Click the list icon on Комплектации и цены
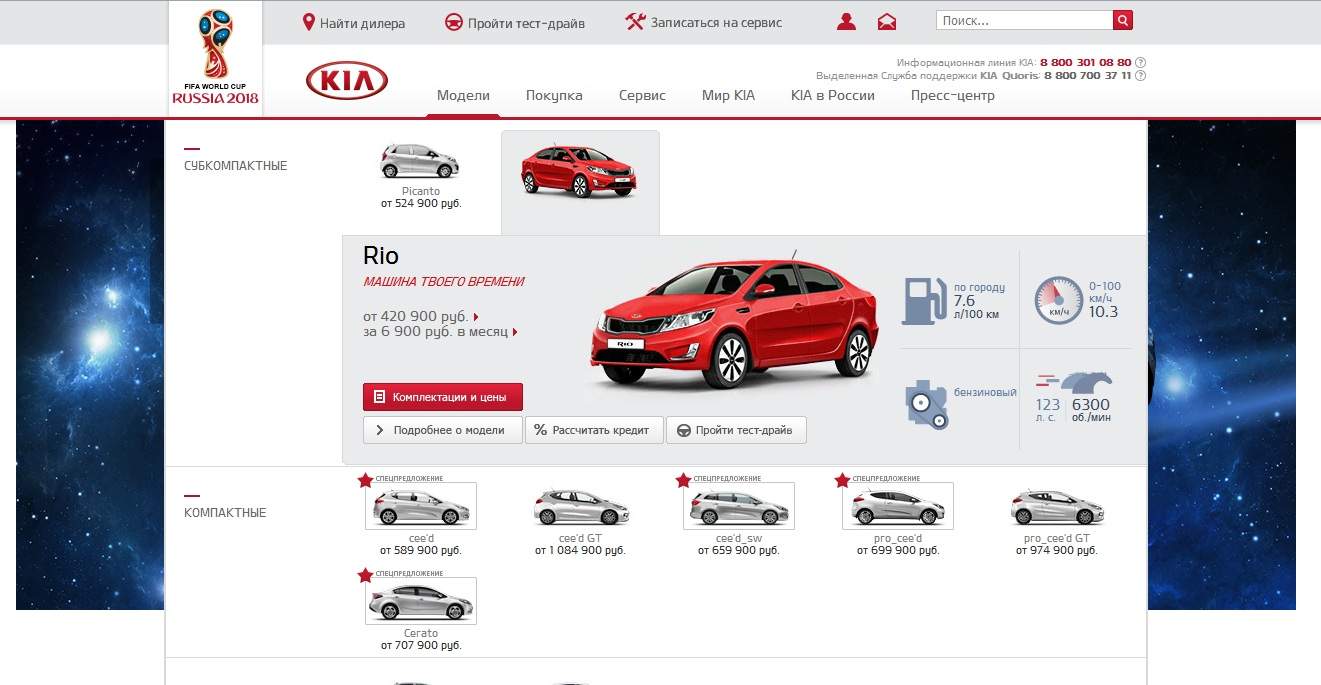 point(379,397)
